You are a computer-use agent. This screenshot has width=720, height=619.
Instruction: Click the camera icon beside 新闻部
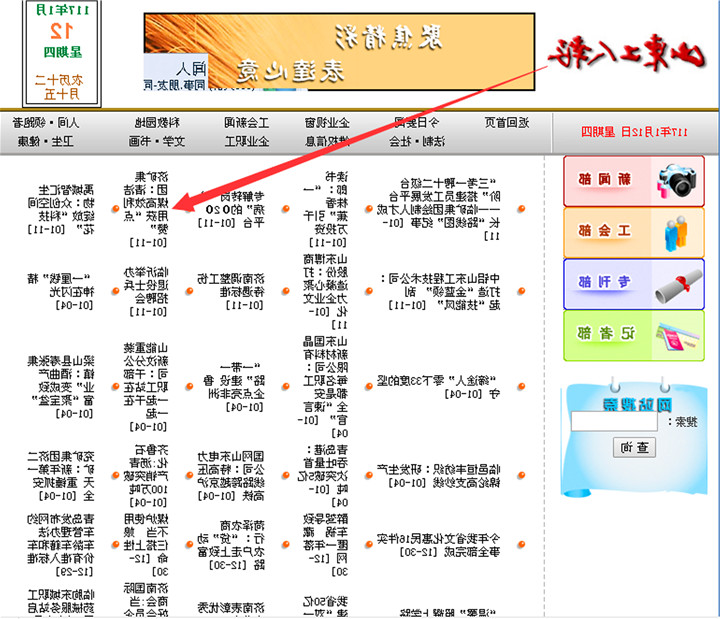pos(677,180)
